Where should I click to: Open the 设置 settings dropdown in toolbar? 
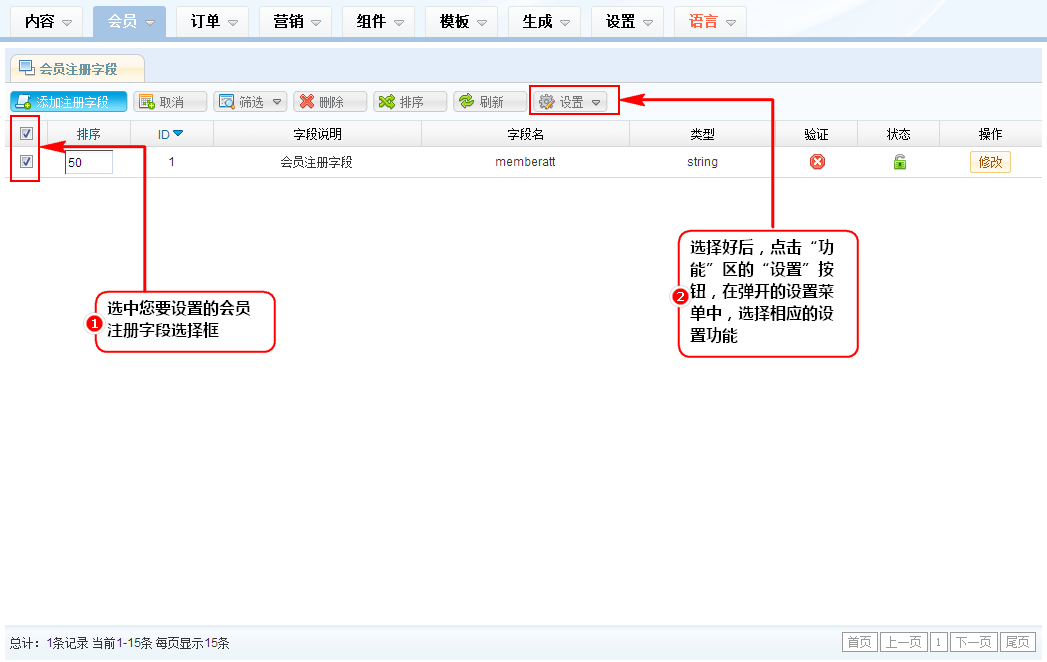coord(571,102)
